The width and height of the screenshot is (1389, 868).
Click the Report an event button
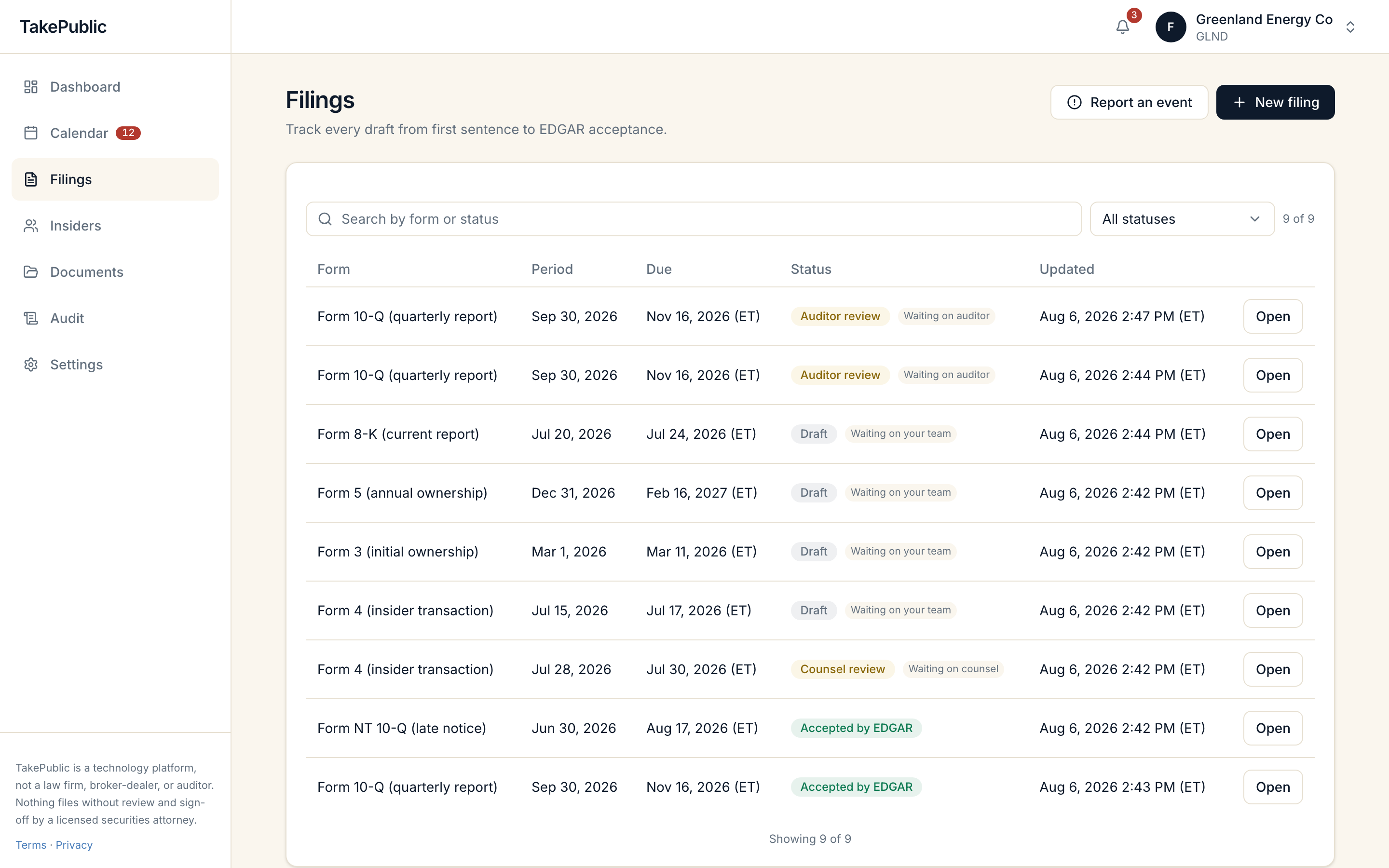[1129, 102]
